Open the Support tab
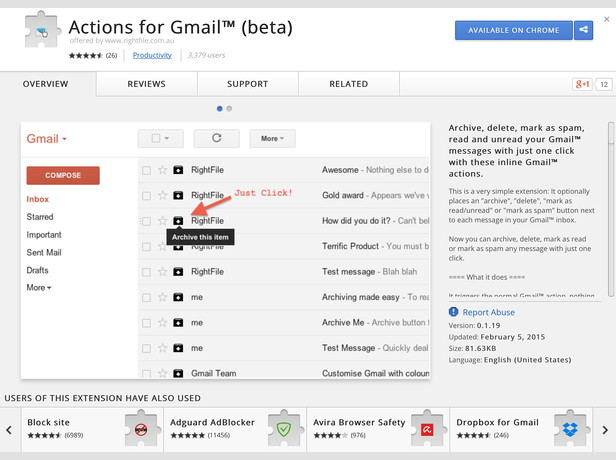This screenshot has height=460, width=616. 248,84
